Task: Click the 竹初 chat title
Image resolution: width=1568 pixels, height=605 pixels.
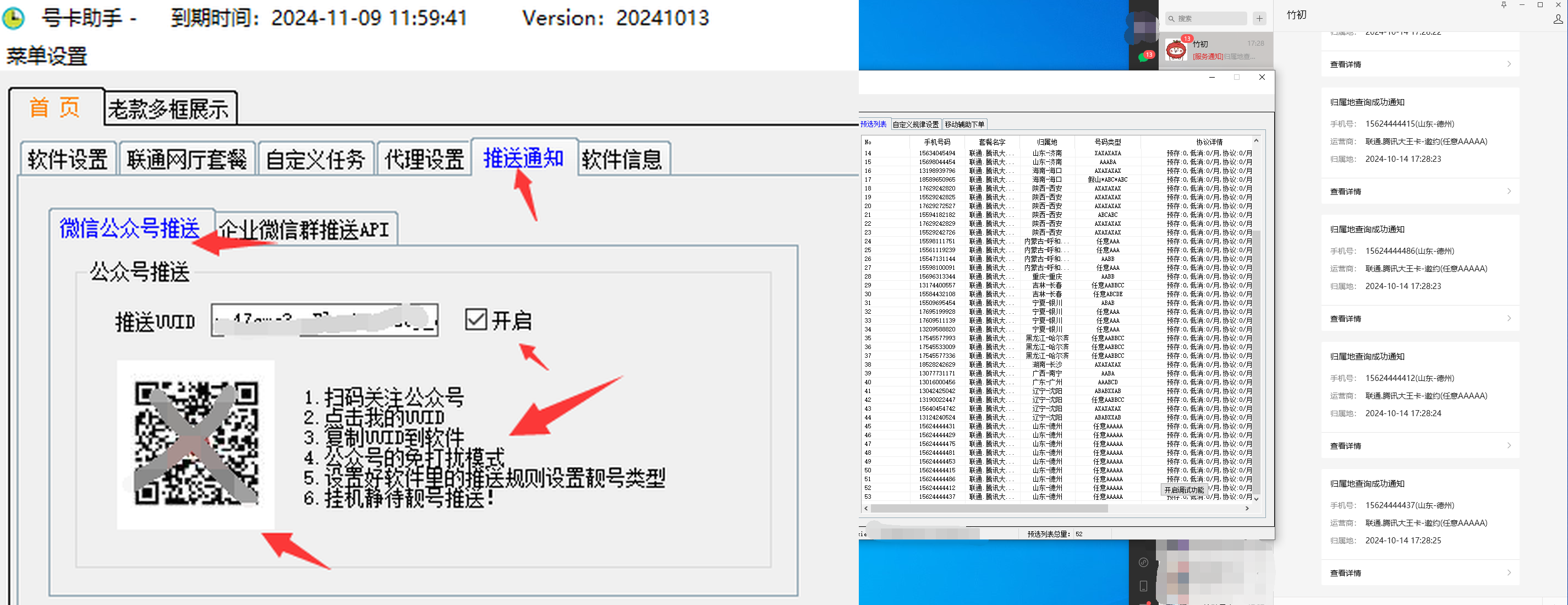Action: pos(1296,15)
